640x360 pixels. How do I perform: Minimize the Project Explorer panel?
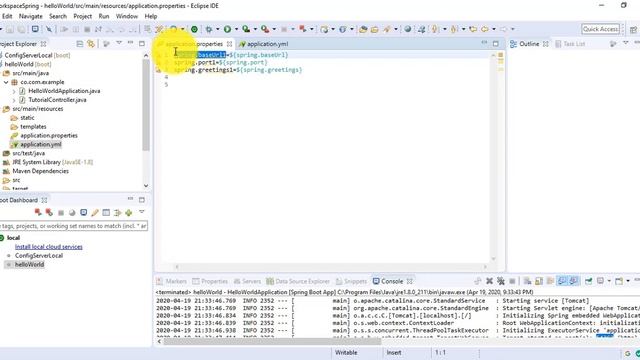[x=130, y=43]
